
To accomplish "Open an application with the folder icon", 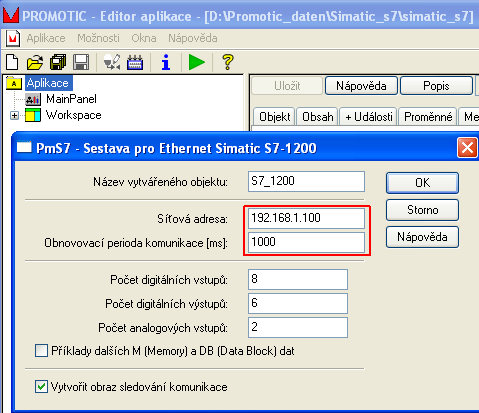I will pos(35,62).
